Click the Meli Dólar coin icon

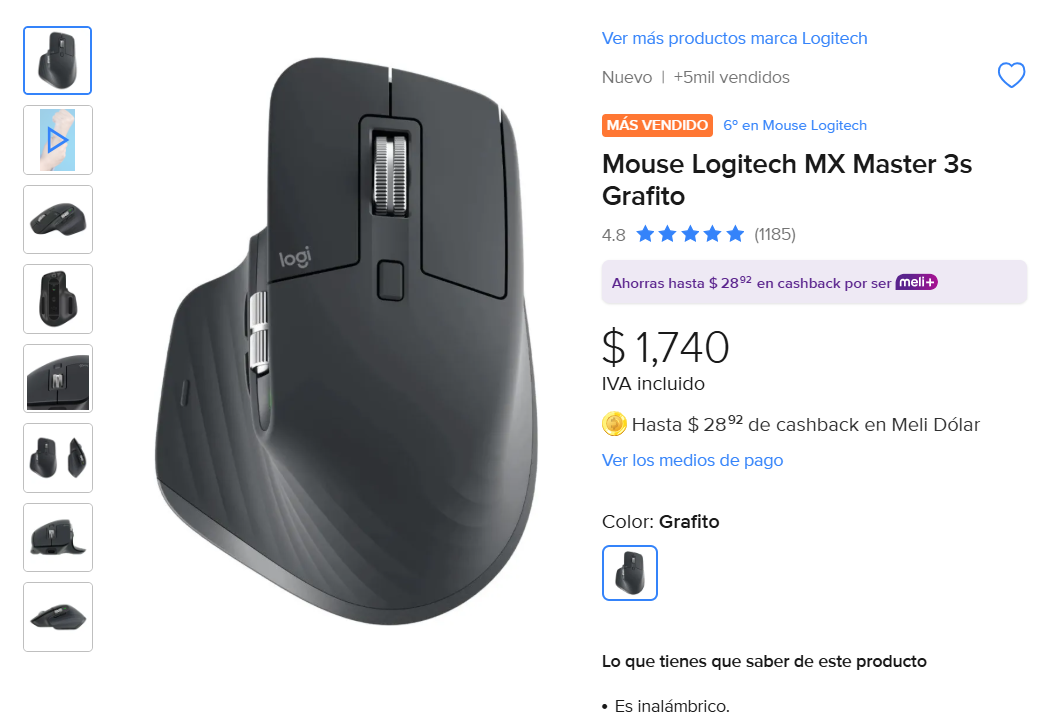(x=614, y=424)
